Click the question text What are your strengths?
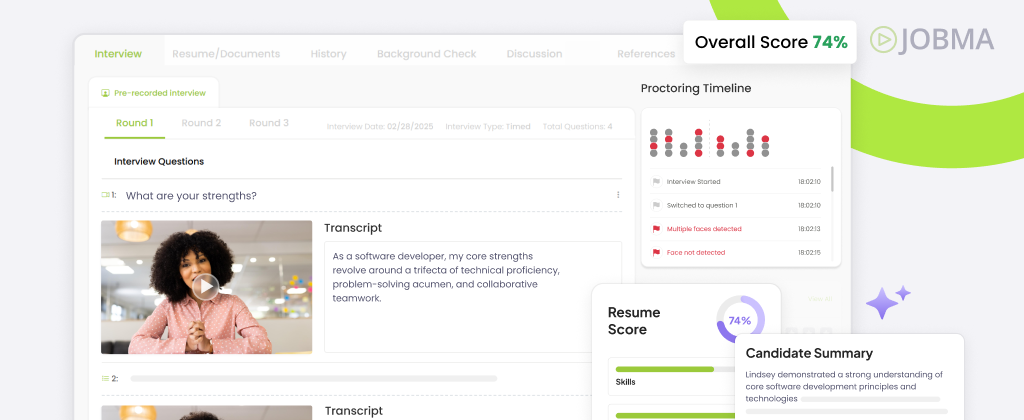Image resolution: width=1024 pixels, height=420 pixels. tap(191, 195)
